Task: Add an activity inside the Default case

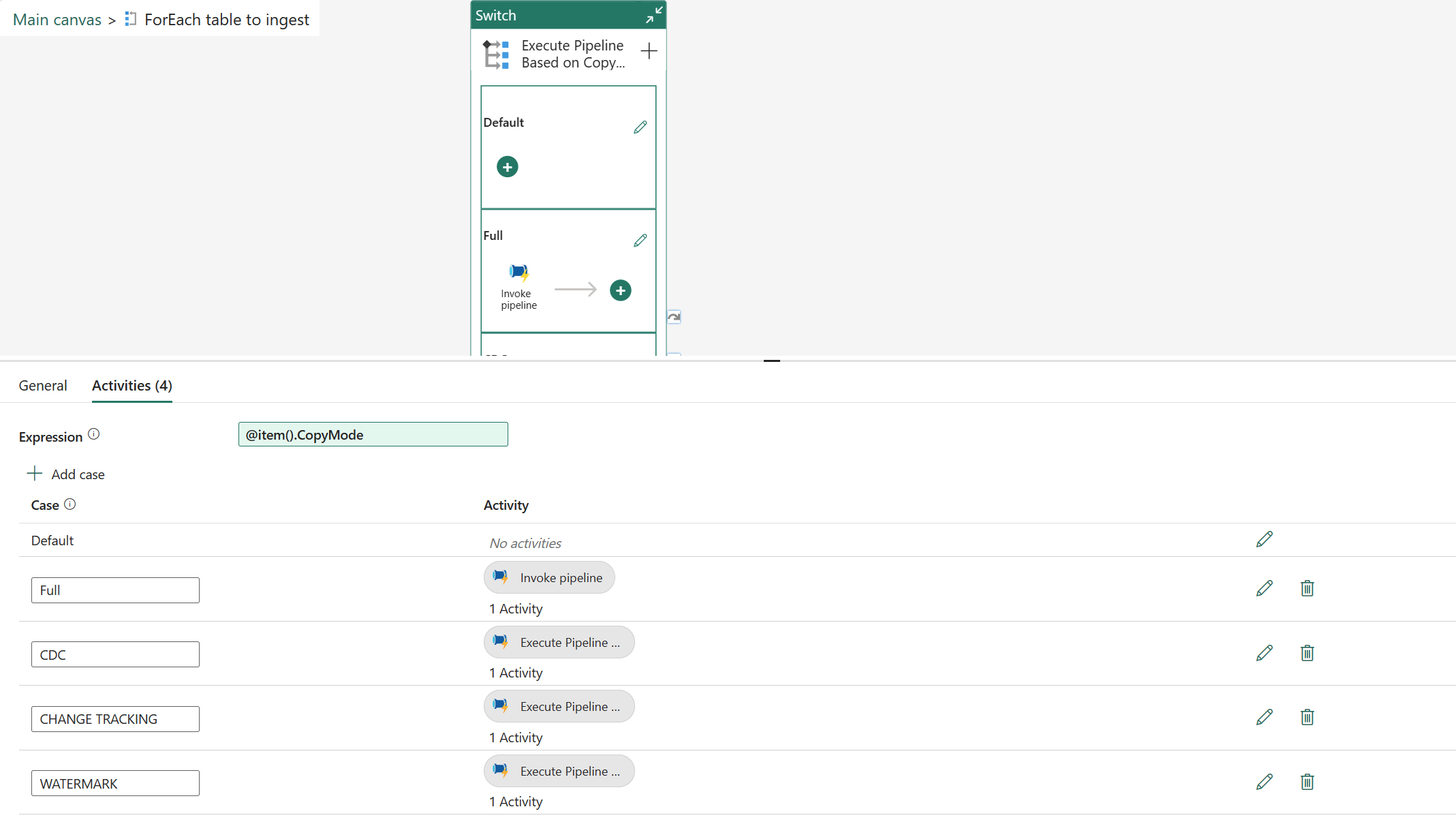Action: [507, 166]
